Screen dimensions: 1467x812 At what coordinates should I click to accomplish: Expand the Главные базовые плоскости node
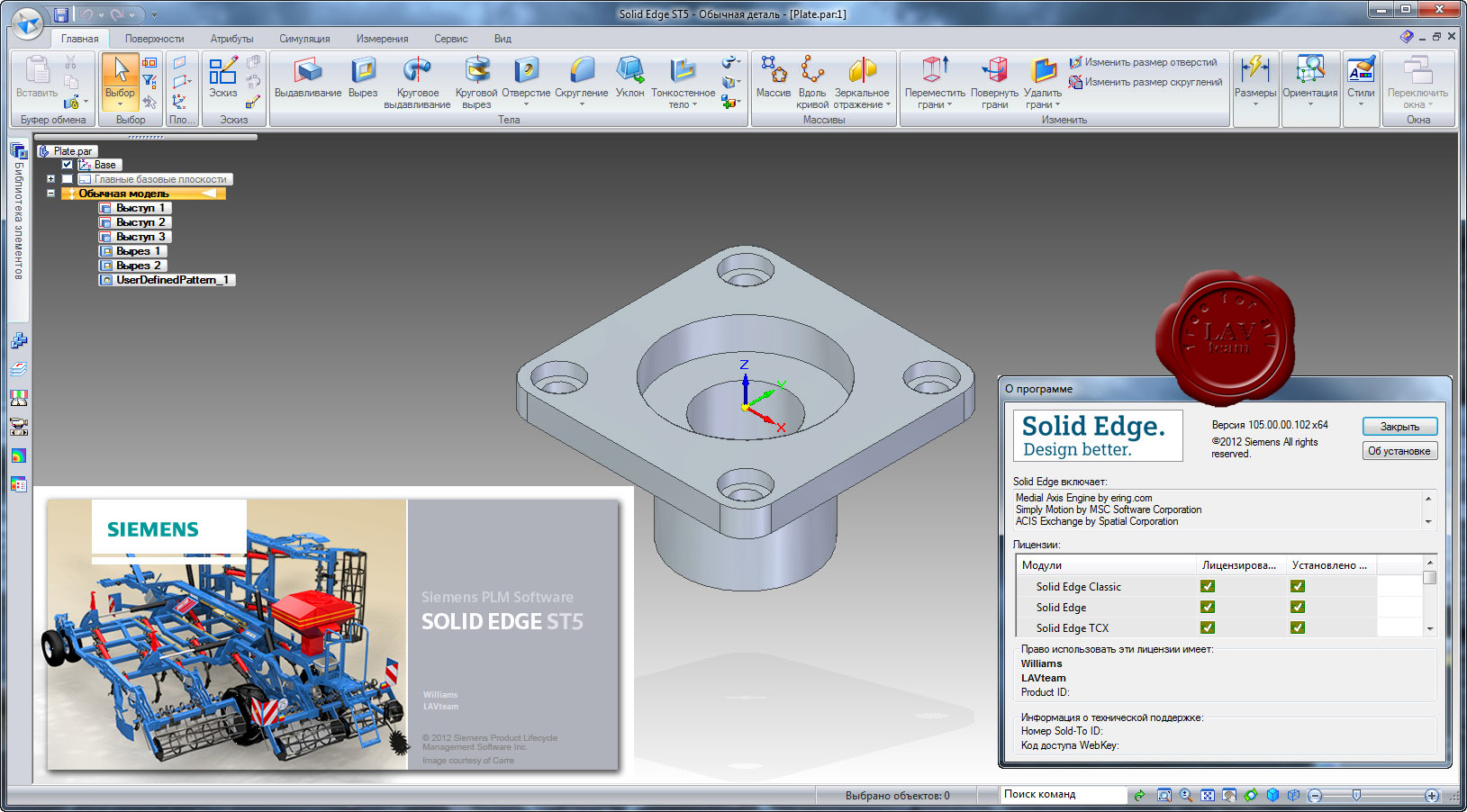click(x=51, y=179)
